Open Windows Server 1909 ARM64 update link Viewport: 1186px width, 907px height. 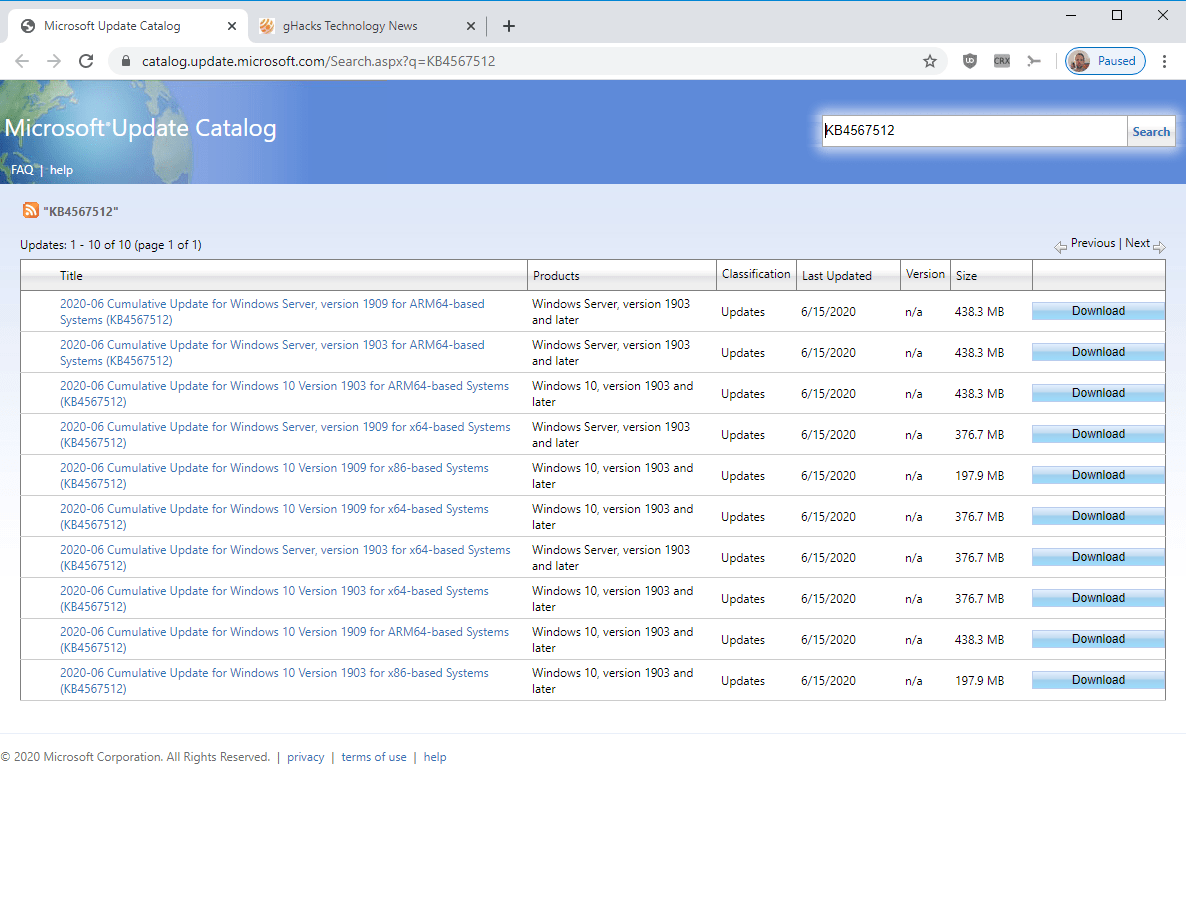(272, 312)
